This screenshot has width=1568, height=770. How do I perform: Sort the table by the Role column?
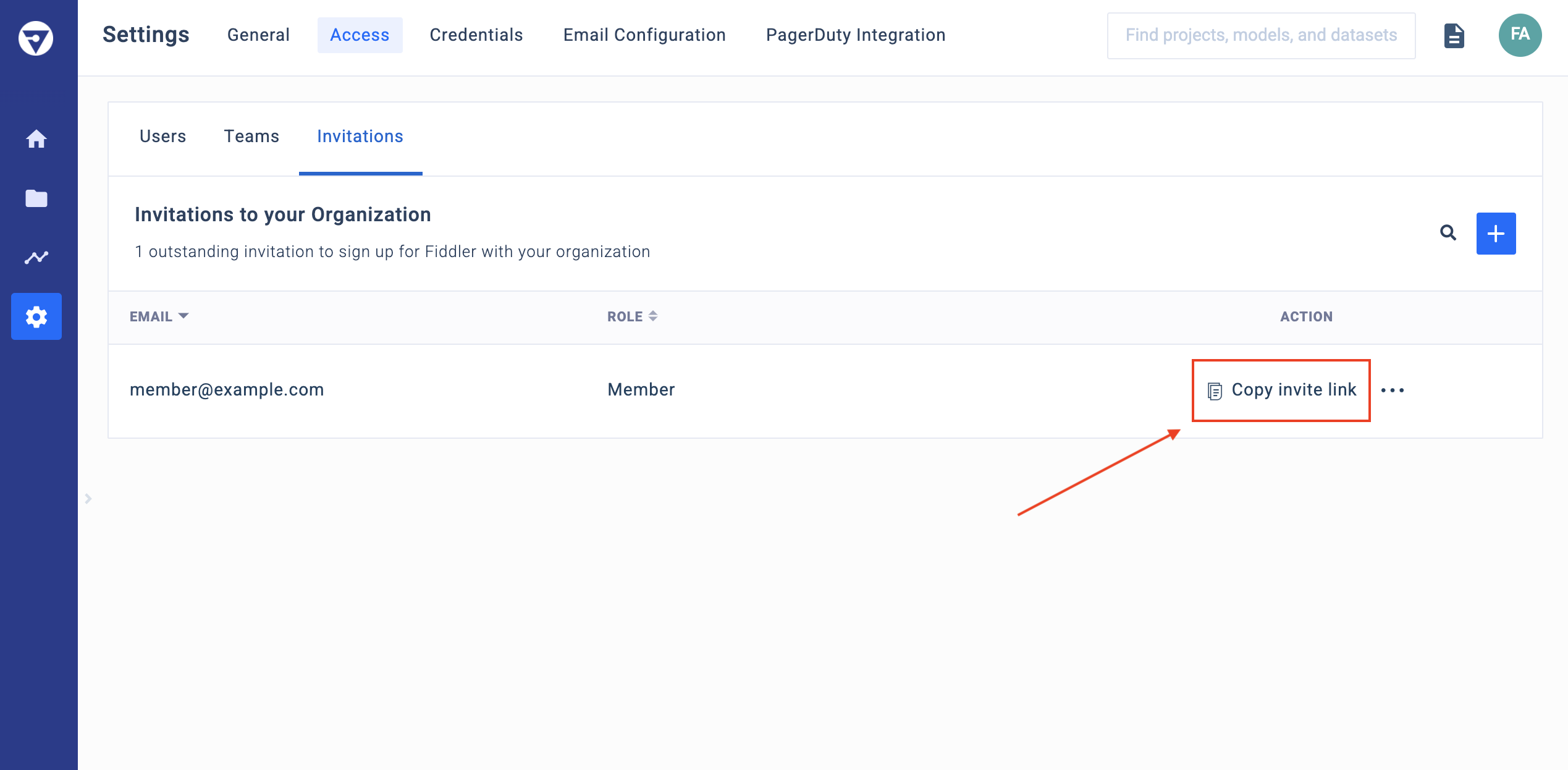[632, 316]
